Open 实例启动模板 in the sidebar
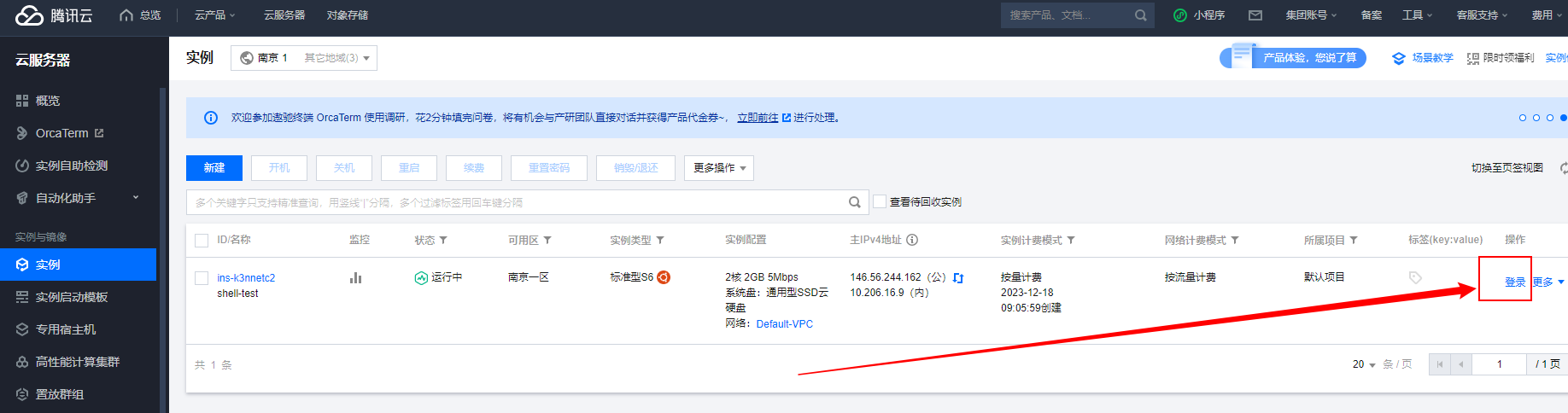 point(72,297)
